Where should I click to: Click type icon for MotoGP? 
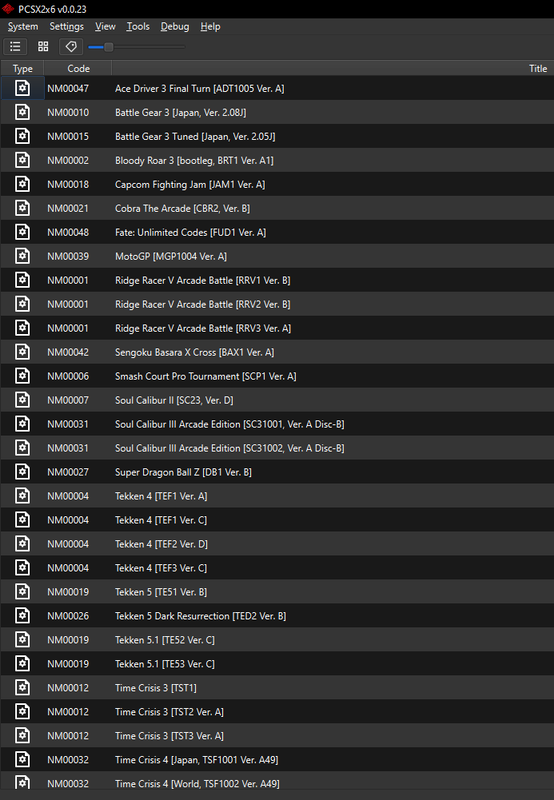point(22,256)
